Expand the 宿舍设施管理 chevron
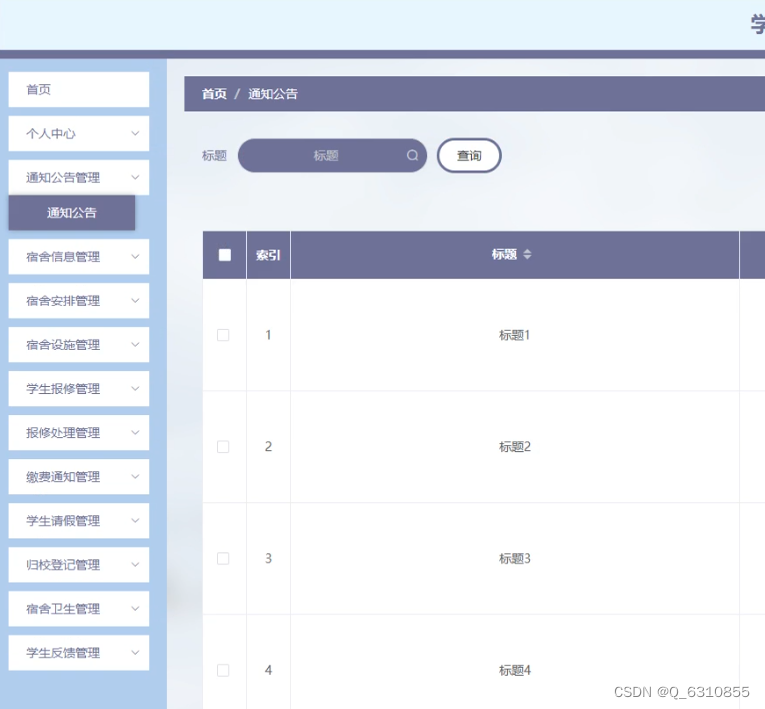Viewport: 765px width, 709px height. pos(135,344)
